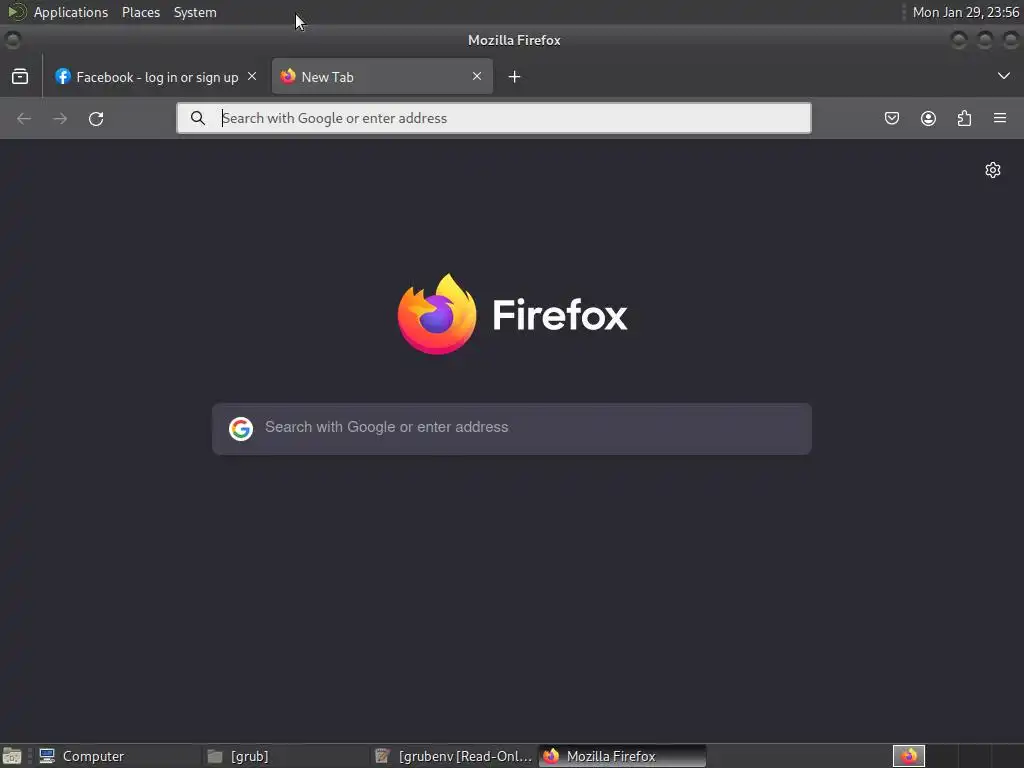Screen dimensions: 1024x768
Task: Open Save to Pocket button
Action: pyautogui.click(x=892, y=118)
